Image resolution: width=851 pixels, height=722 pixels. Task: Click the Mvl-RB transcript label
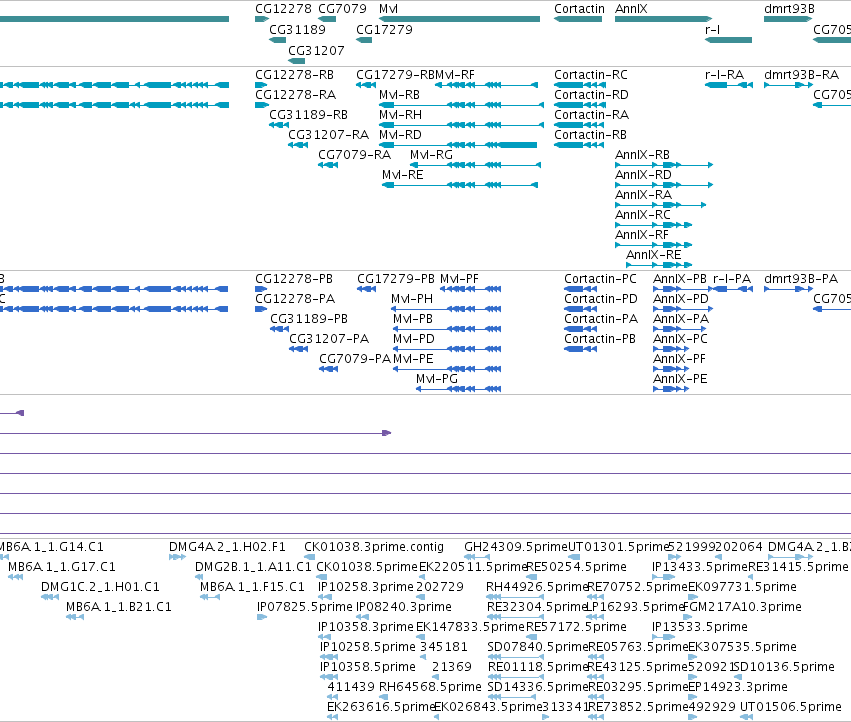[x=399, y=94]
